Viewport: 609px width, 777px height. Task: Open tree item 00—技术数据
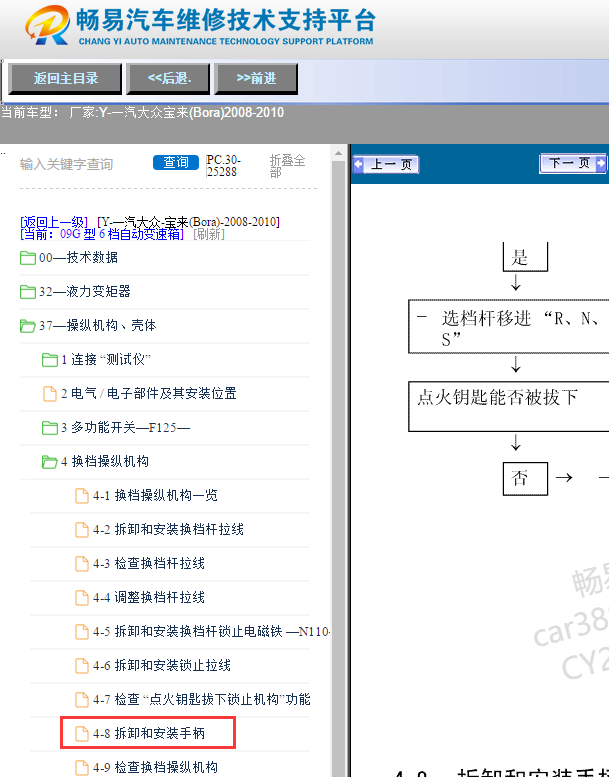(x=78, y=258)
